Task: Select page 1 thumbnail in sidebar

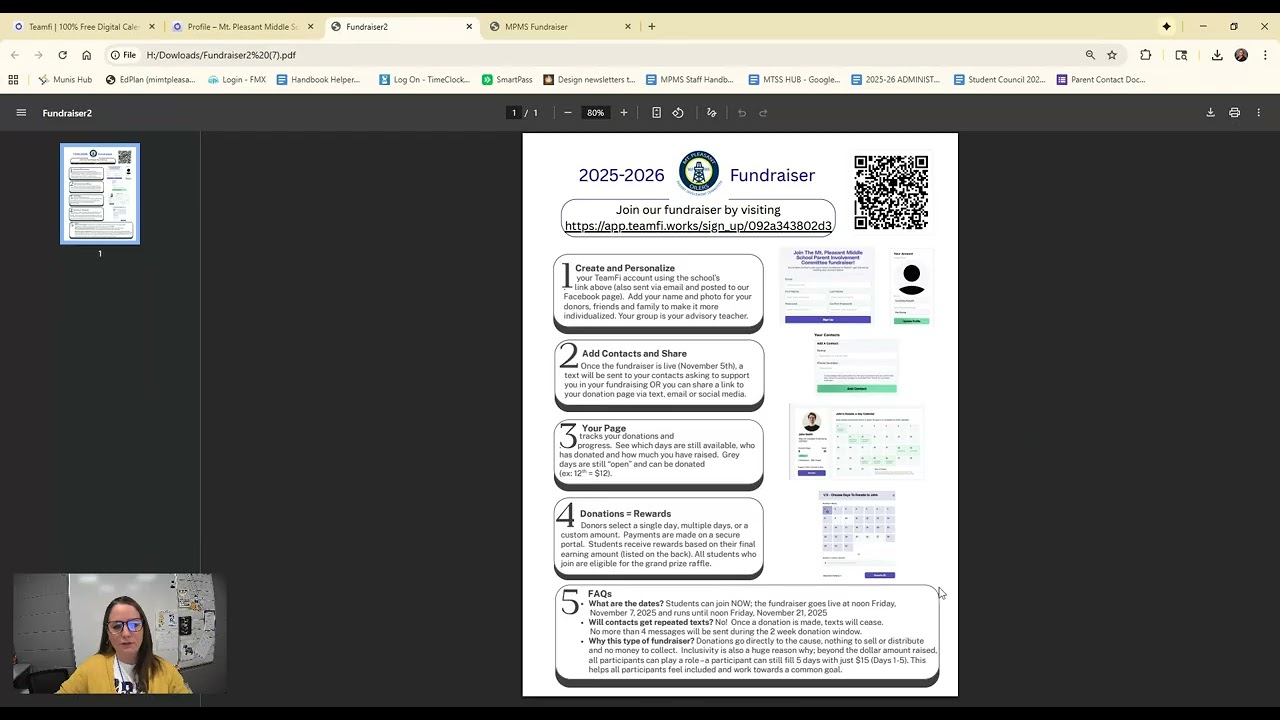Action: [x=100, y=194]
